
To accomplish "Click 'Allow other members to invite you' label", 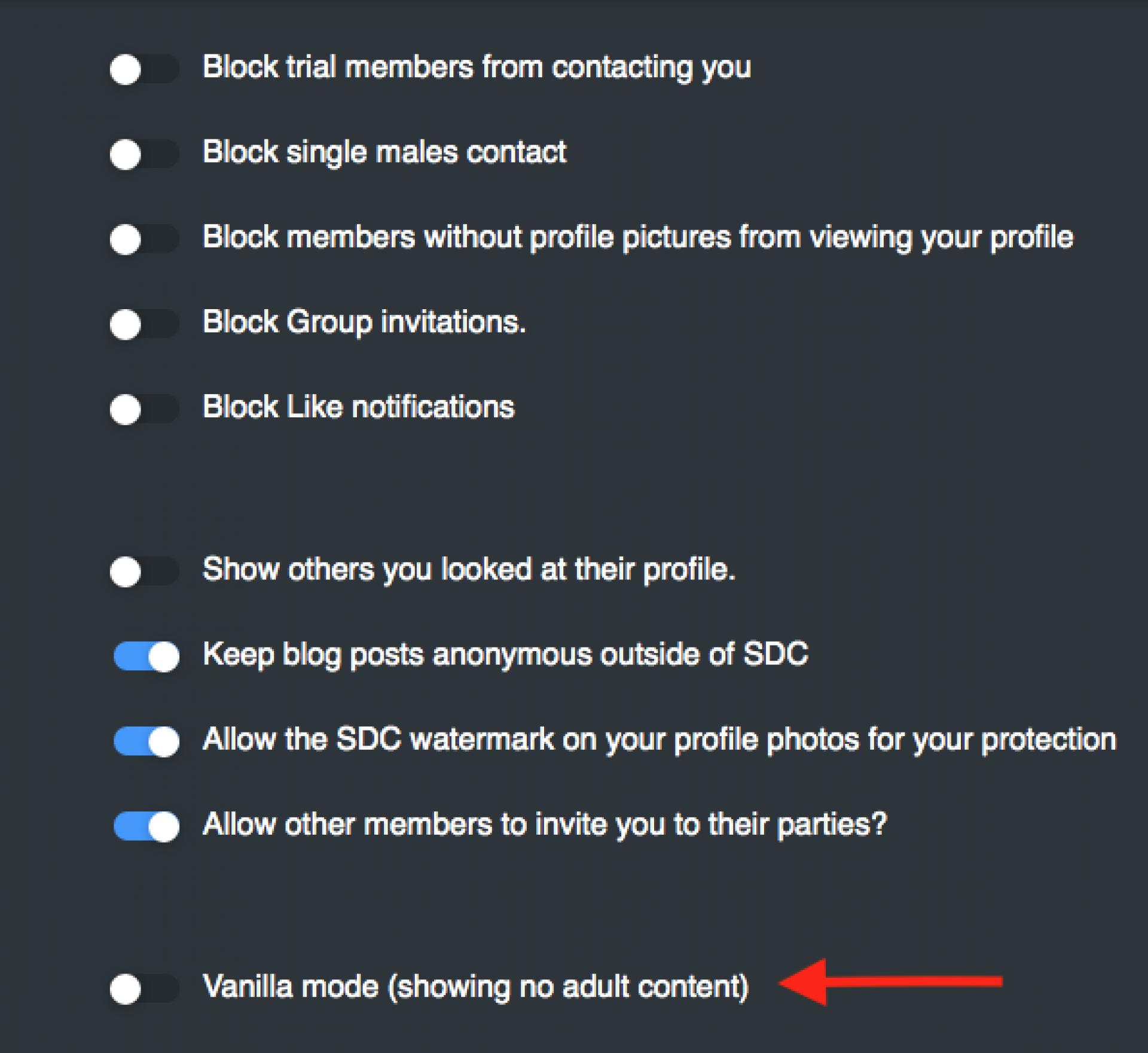I will tap(544, 825).
